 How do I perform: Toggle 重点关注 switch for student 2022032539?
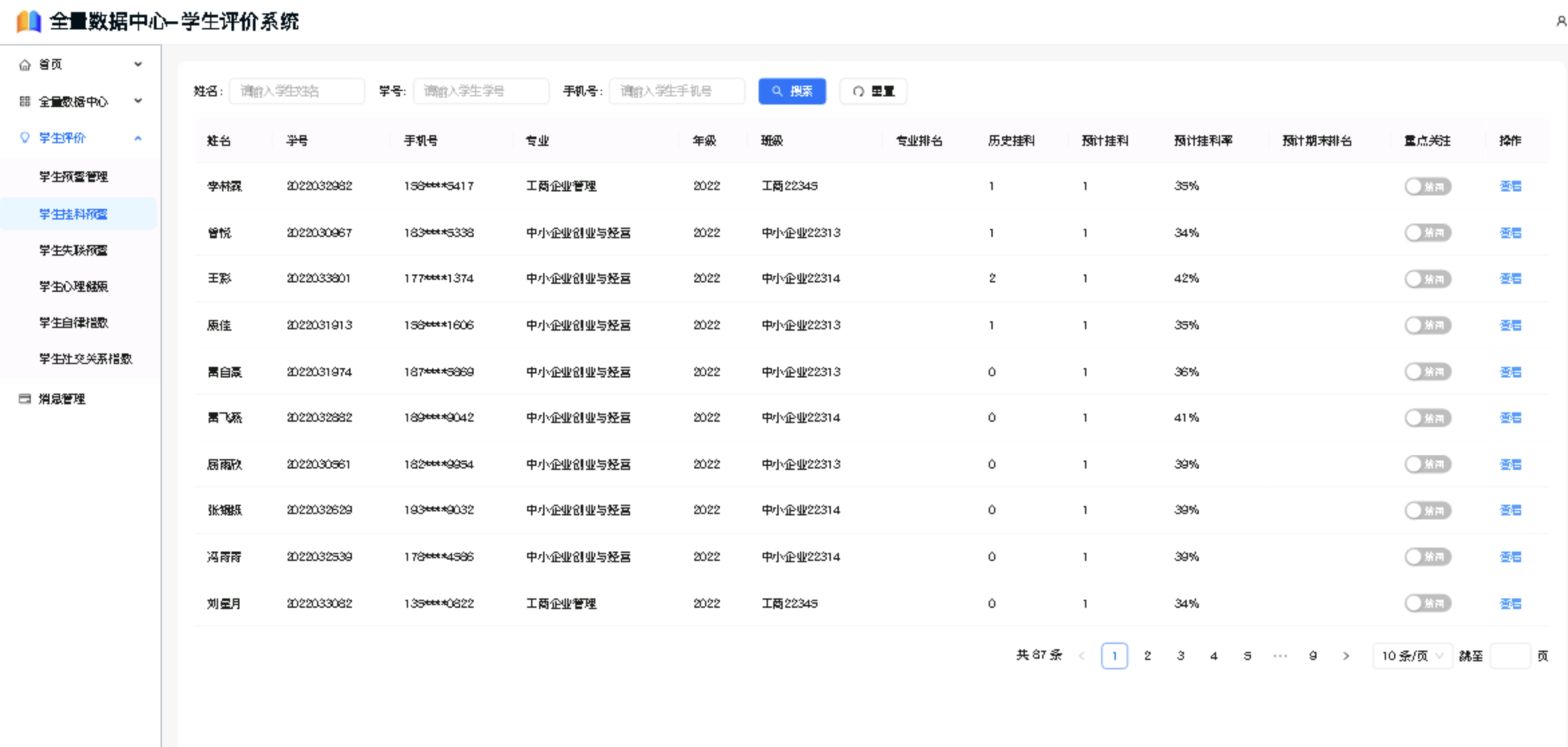pos(1428,557)
